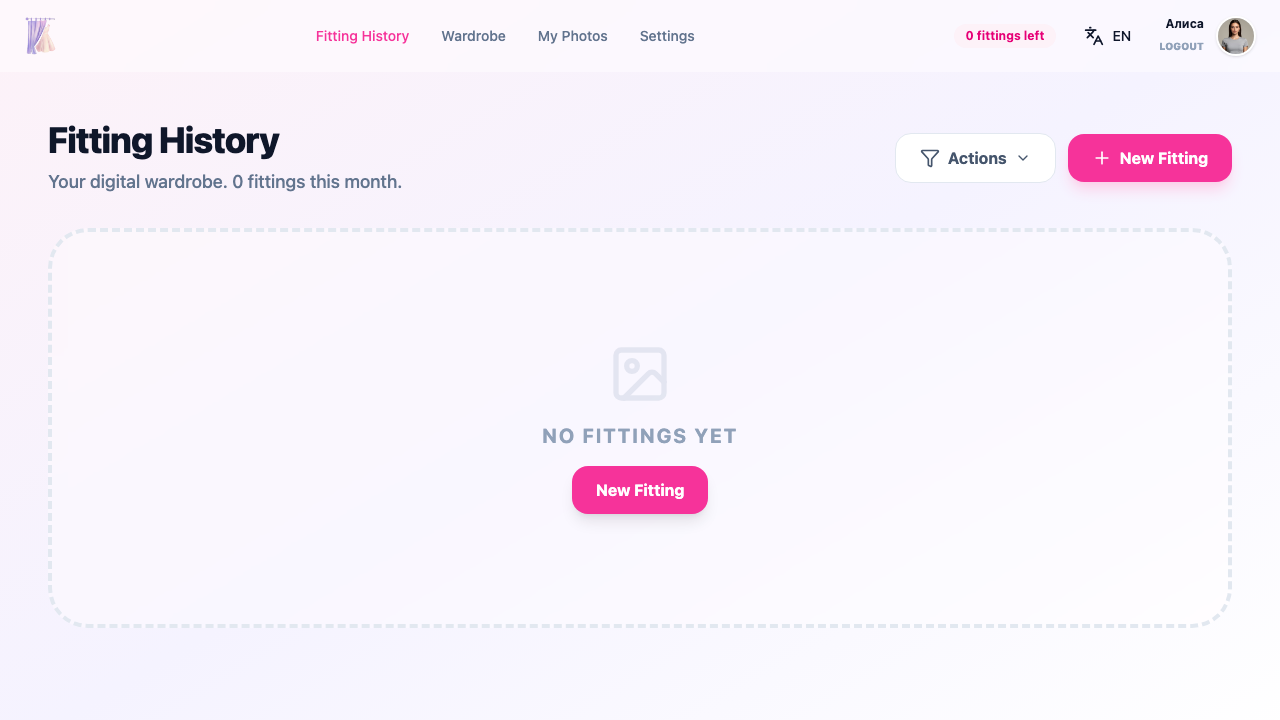Click the language translate icon

(1093, 35)
